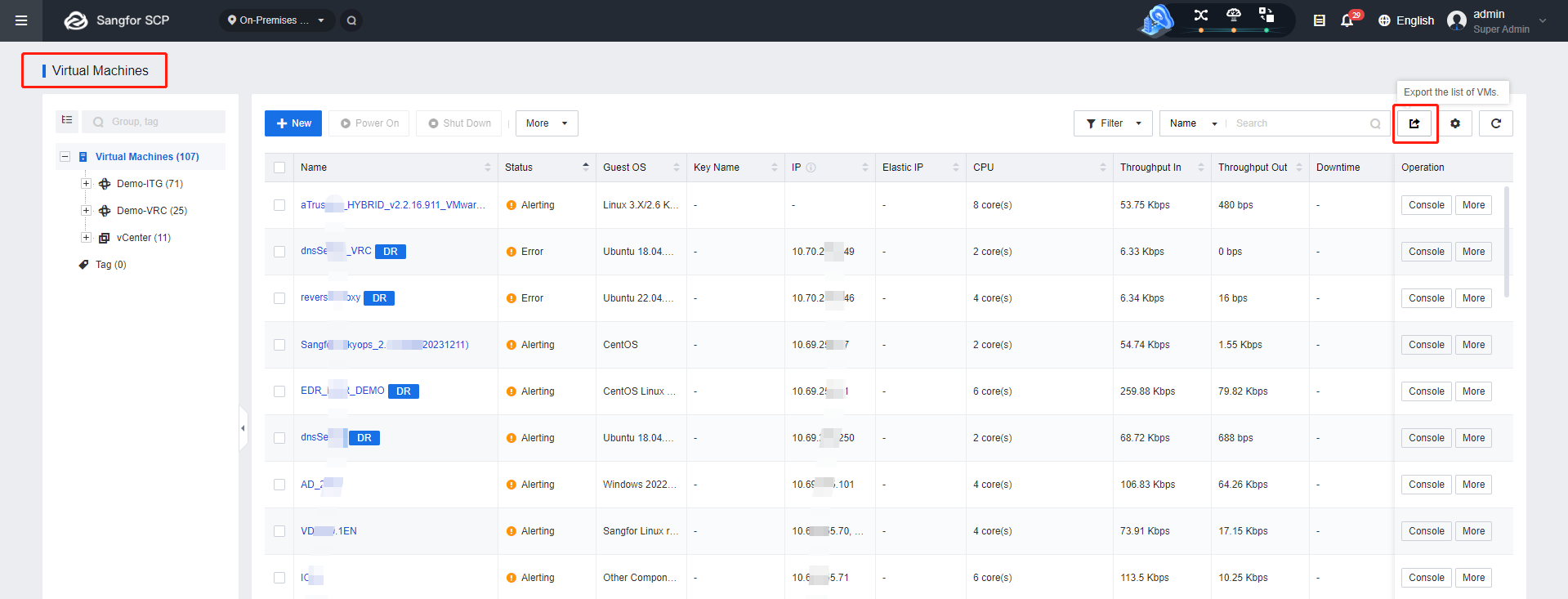Click the Shut Down button
Viewport: 1568px width, 599px height.
(461, 123)
